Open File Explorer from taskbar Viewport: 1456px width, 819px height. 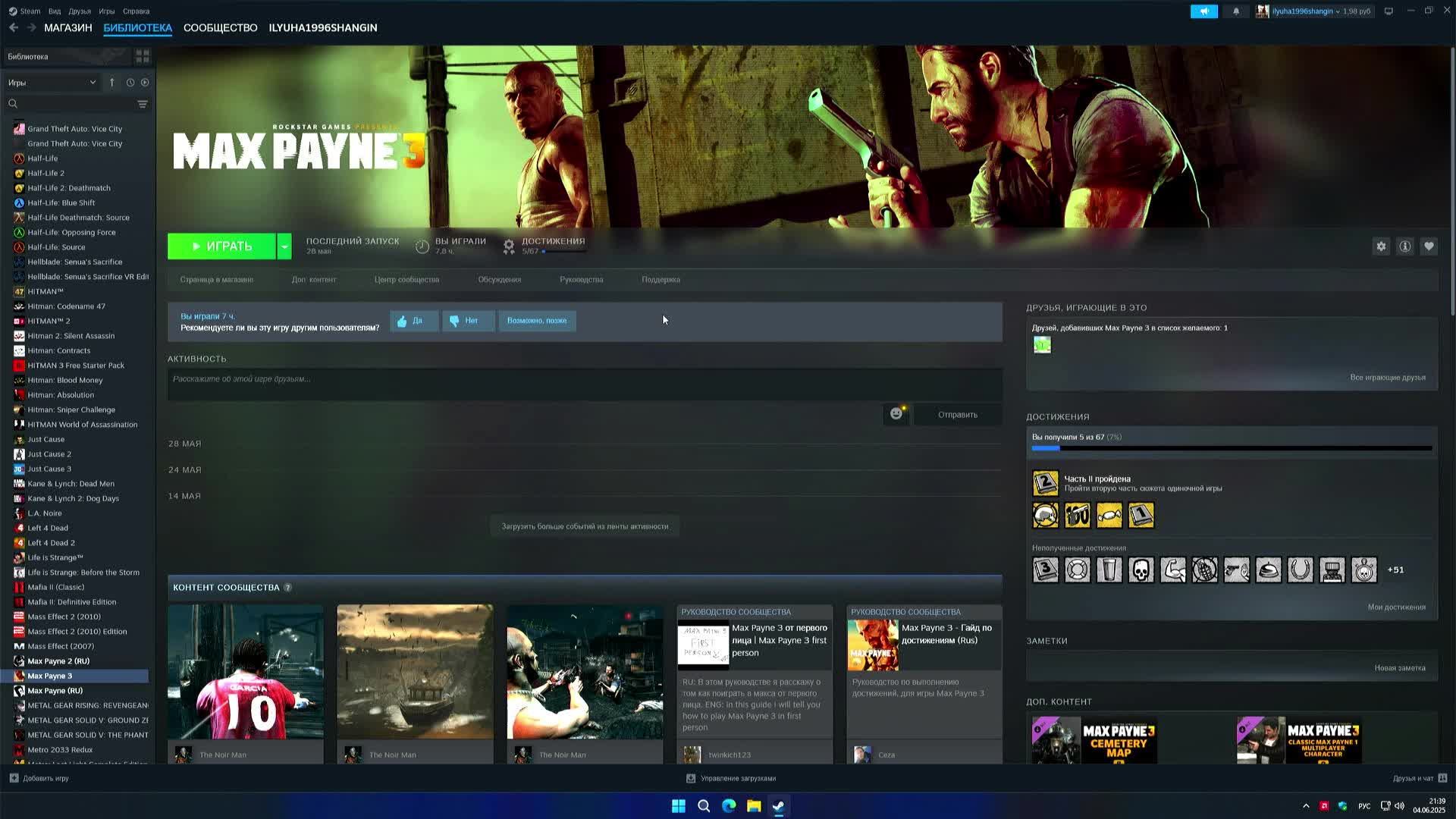pyautogui.click(x=754, y=805)
